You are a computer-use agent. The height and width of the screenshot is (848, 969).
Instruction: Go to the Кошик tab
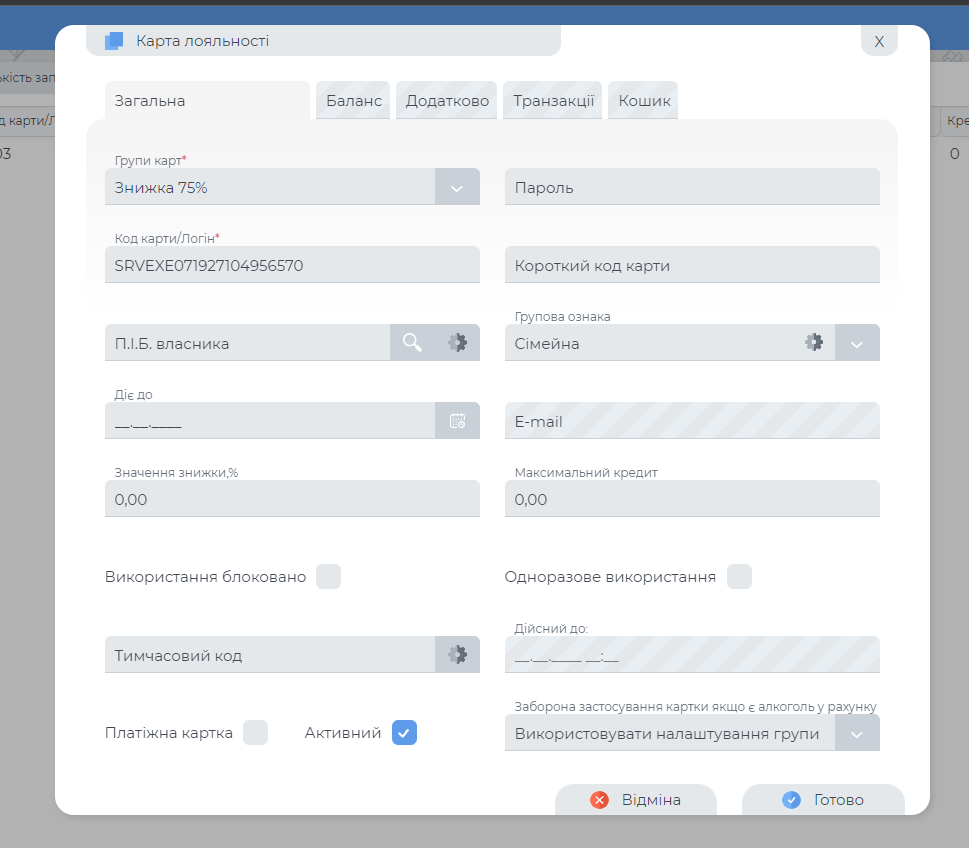pos(643,101)
